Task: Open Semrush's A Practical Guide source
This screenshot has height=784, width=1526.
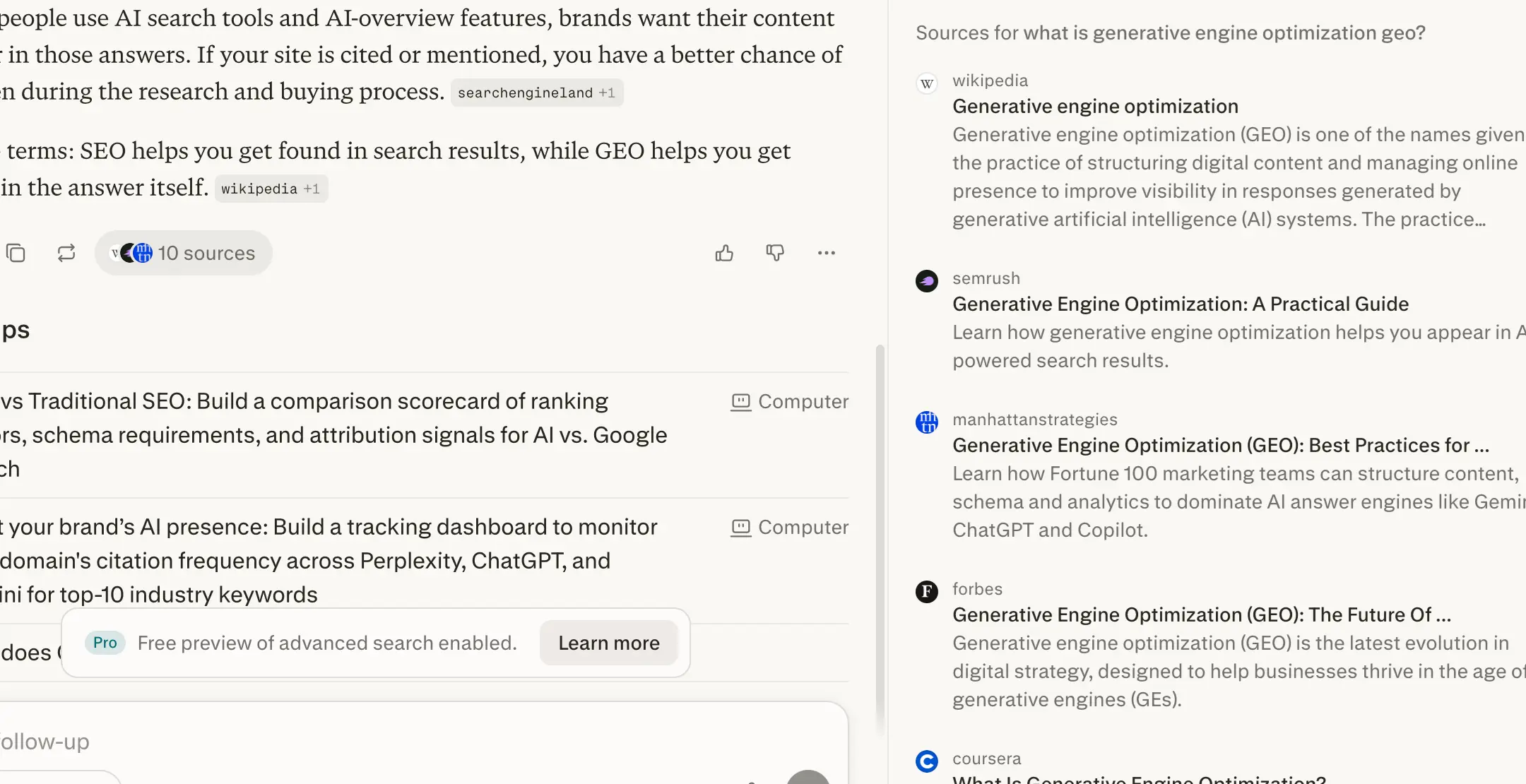Action: tap(1181, 304)
